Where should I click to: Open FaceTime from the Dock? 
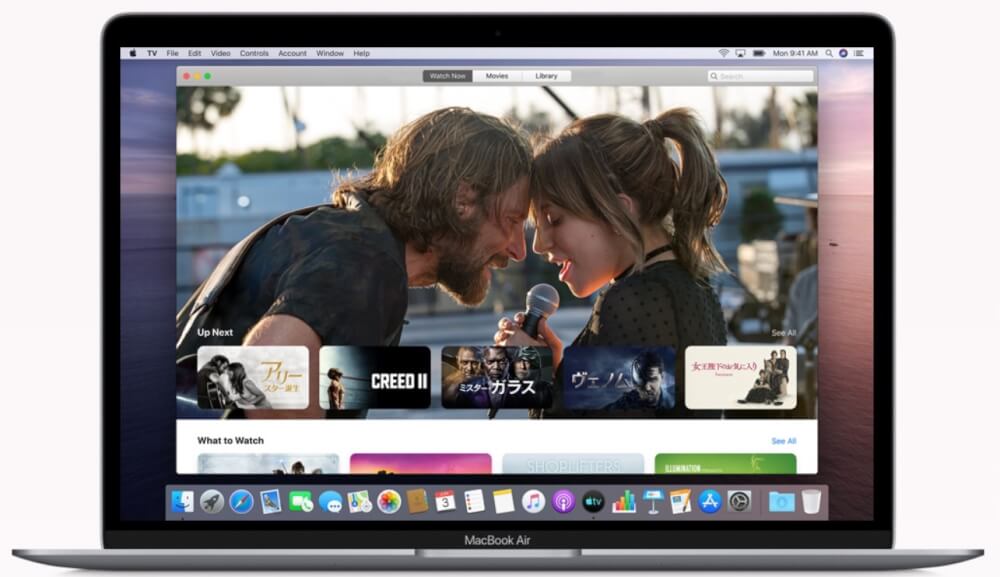tap(300, 502)
